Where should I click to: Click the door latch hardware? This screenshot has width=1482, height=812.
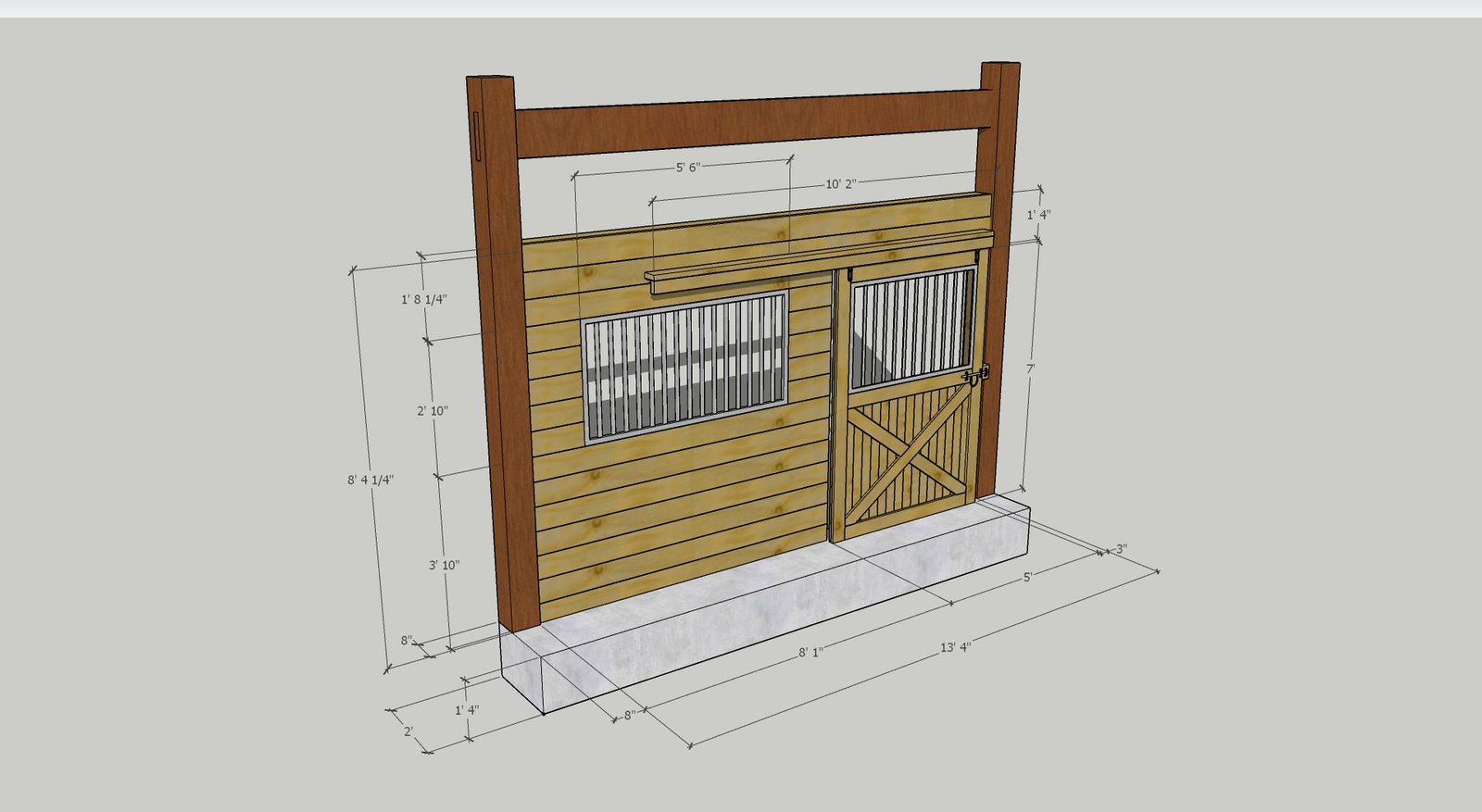tap(976, 375)
